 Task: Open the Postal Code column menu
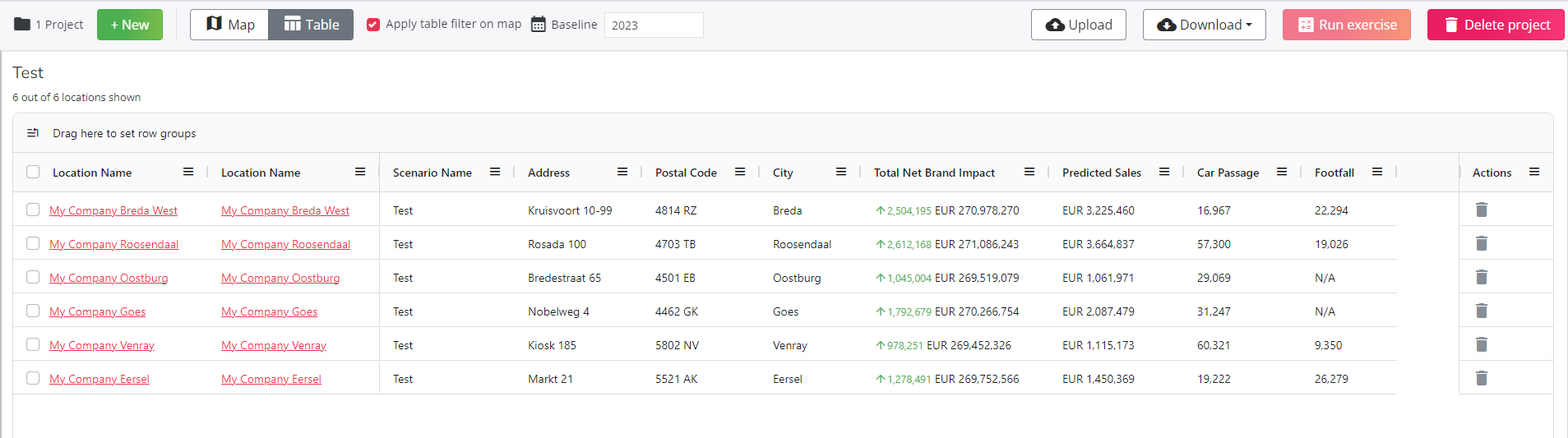(x=740, y=173)
